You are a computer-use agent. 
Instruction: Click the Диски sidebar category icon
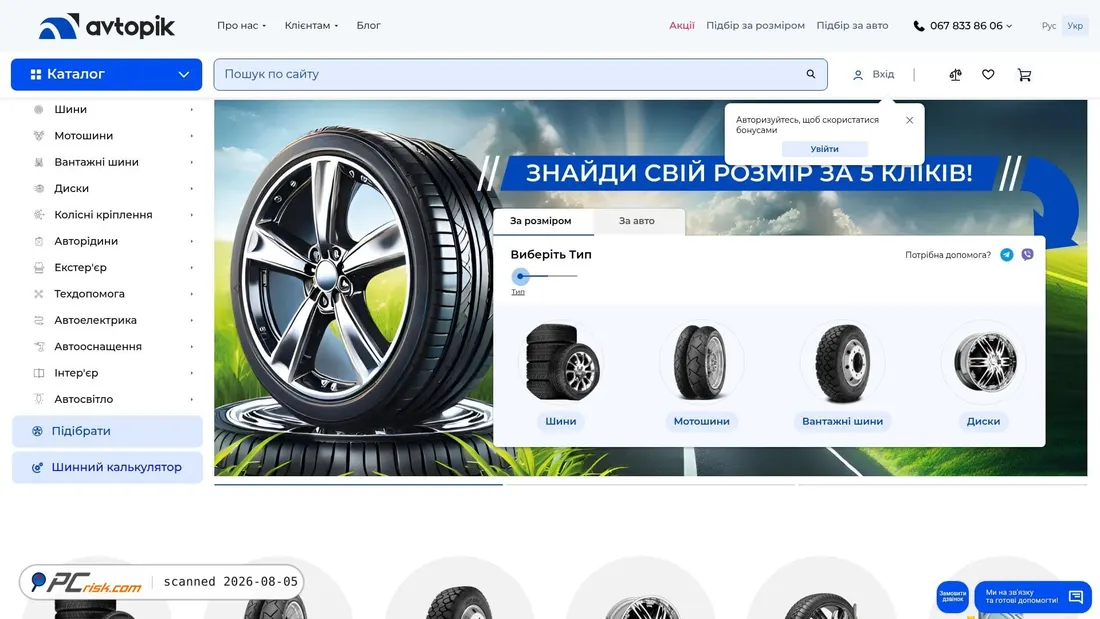(39, 188)
